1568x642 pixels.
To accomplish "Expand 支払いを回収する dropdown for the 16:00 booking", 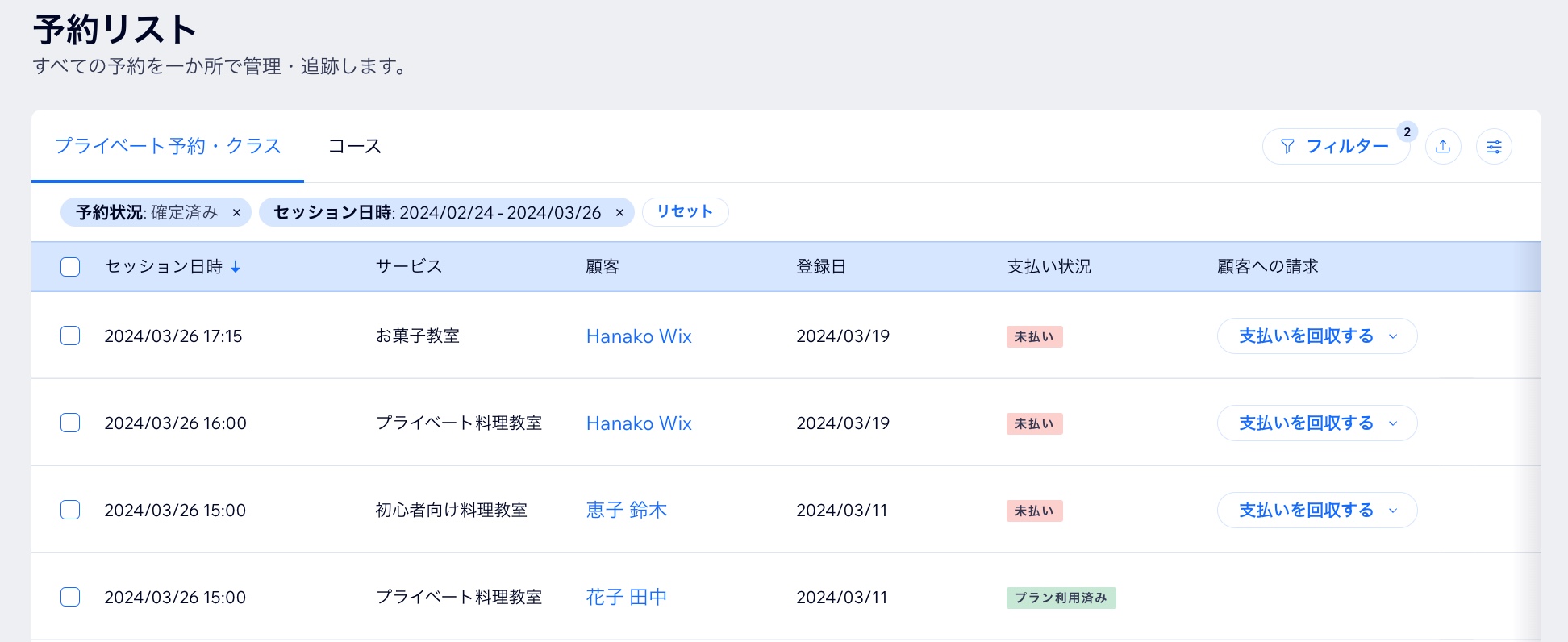I will pyautogui.click(x=1392, y=423).
